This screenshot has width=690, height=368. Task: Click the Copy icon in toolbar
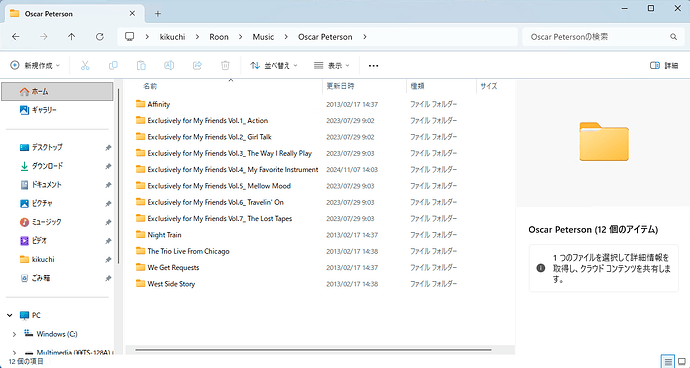(x=113, y=66)
